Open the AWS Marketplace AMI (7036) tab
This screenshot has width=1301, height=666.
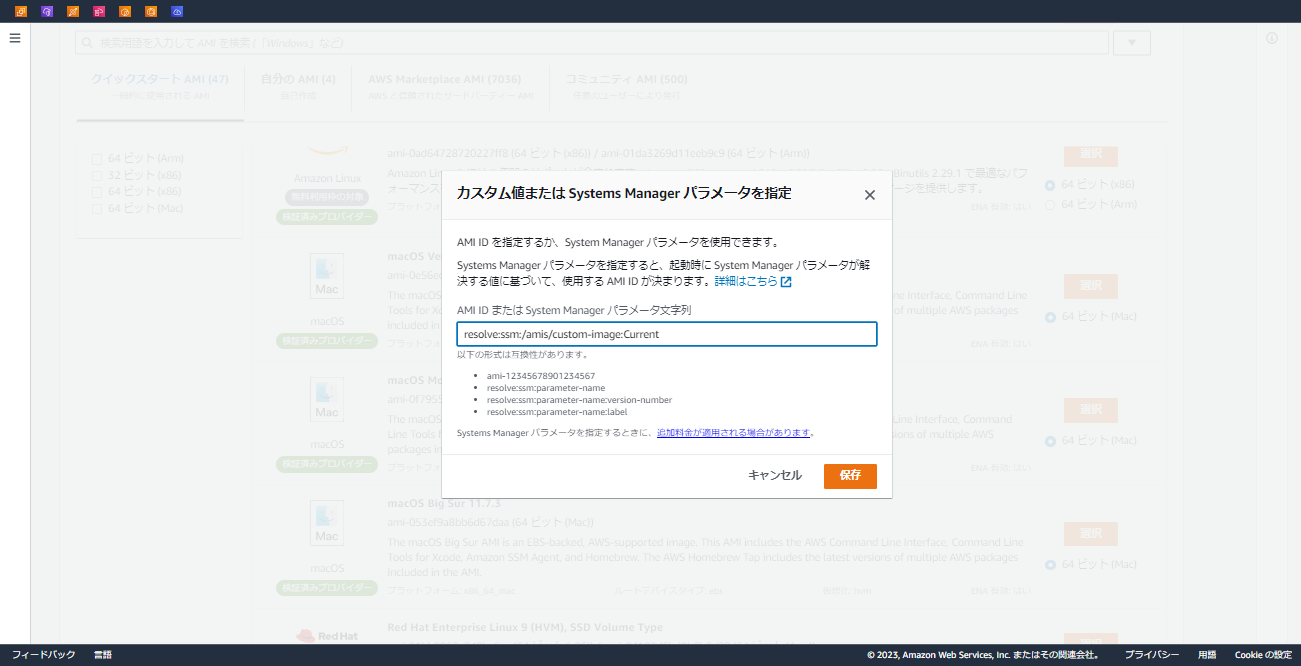(x=444, y=78)
